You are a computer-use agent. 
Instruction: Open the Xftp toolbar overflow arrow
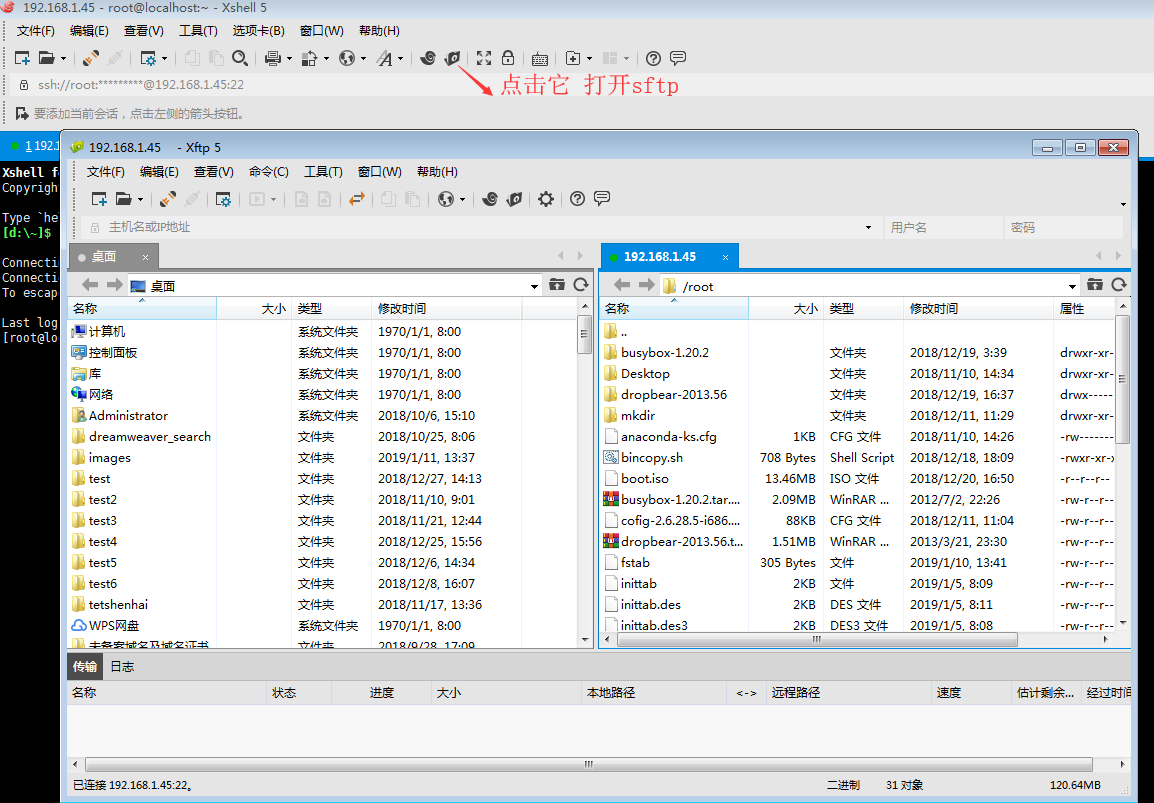[x=1123, y=204]
